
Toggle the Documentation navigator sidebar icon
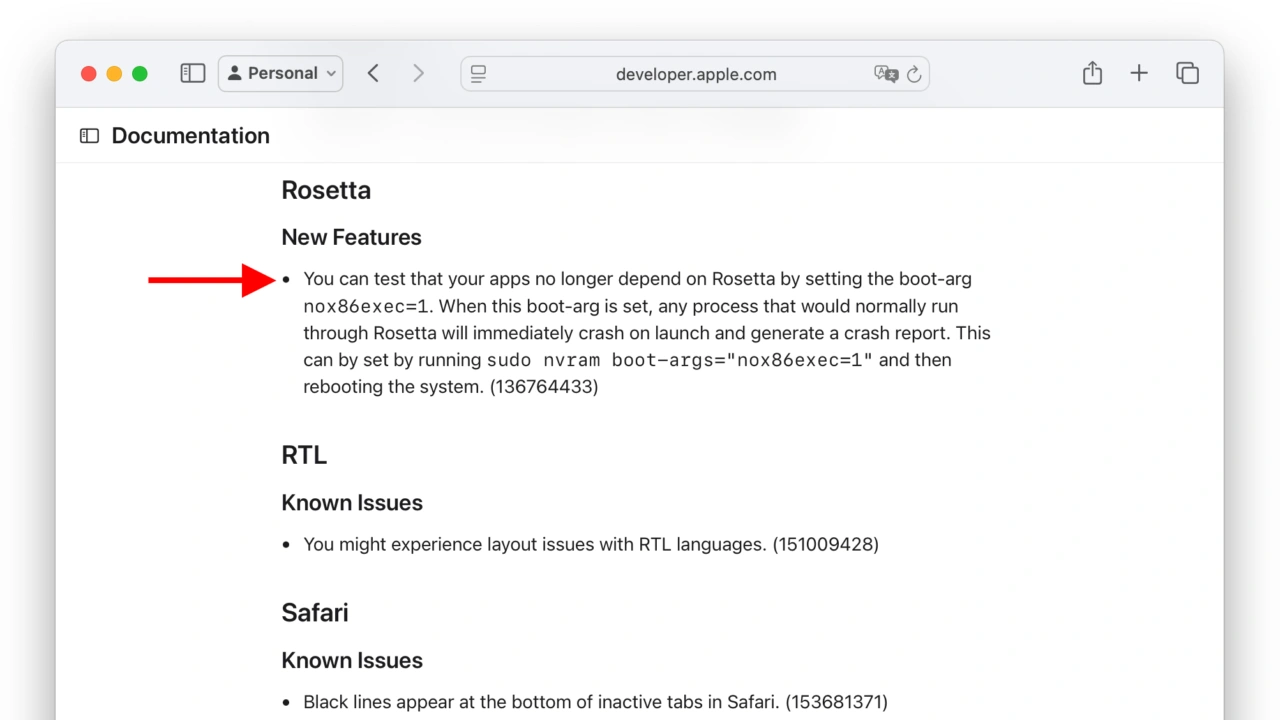point(89,136)
